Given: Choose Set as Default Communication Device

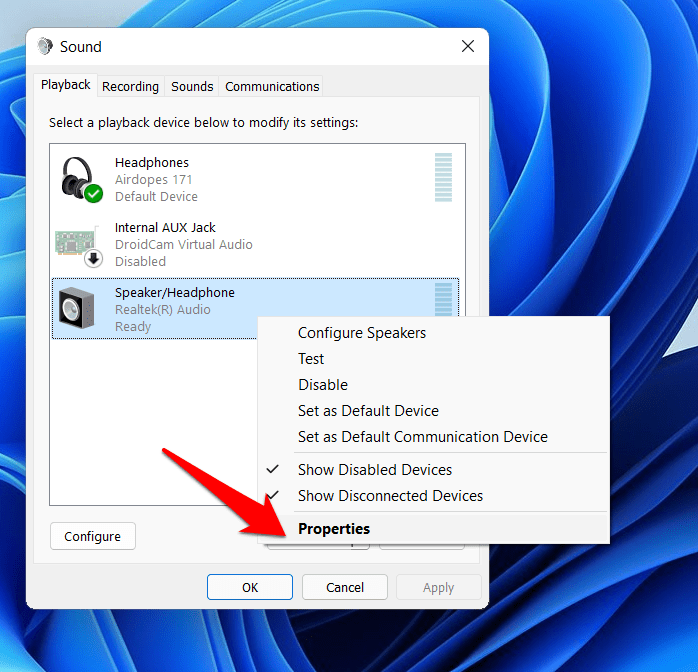Looking at the screenshot, I should point(422,437).
